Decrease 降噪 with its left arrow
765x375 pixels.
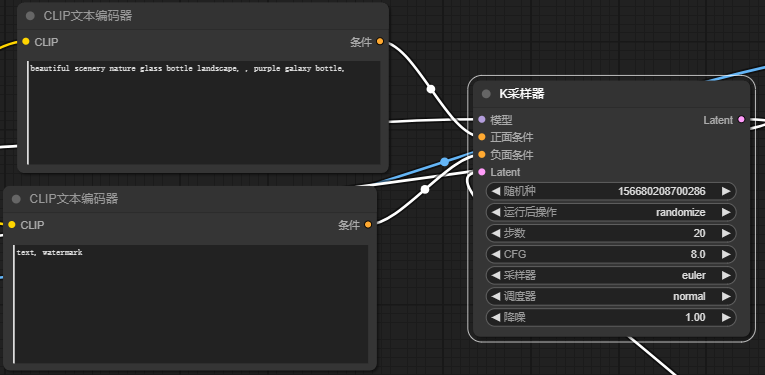tap(496, 317)
